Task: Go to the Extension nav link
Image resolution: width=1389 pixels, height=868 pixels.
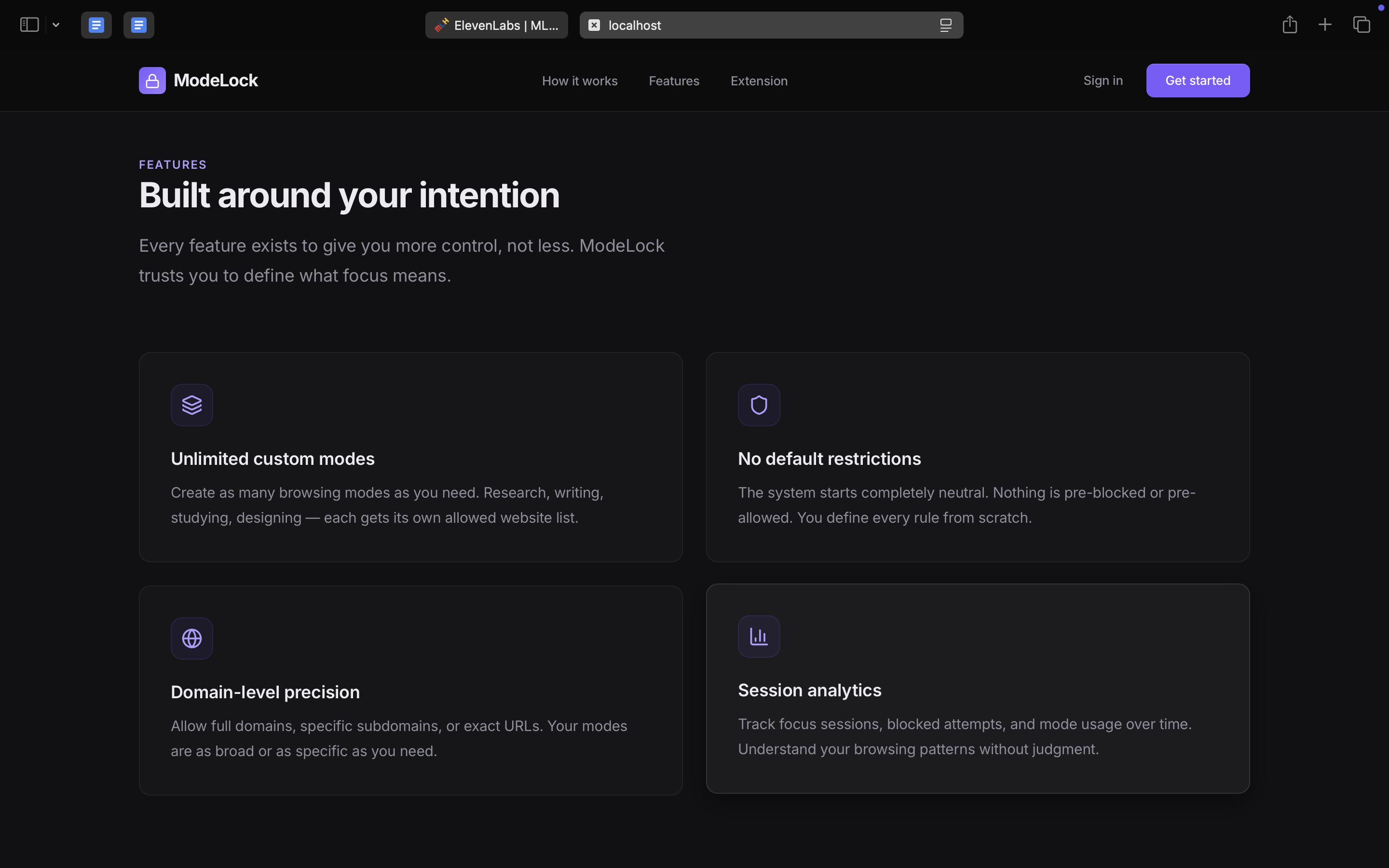Action: coord(759,81)
